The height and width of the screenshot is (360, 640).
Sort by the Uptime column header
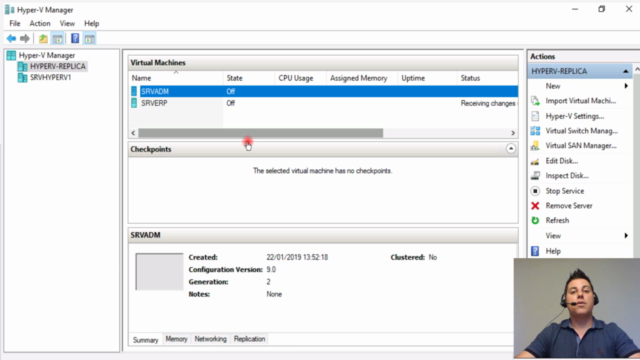(x=427, y=78)
